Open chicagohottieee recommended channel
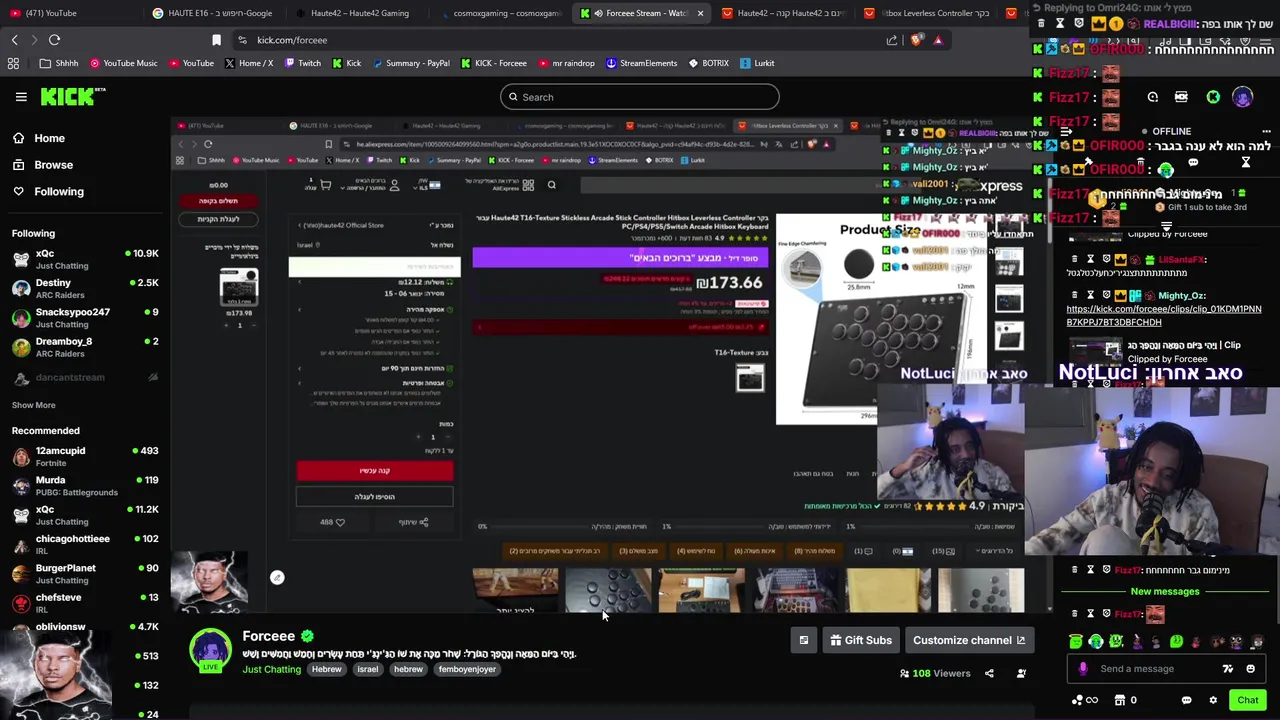The image size is (1280, 720). pyautogui.click(x=85, y=544)
